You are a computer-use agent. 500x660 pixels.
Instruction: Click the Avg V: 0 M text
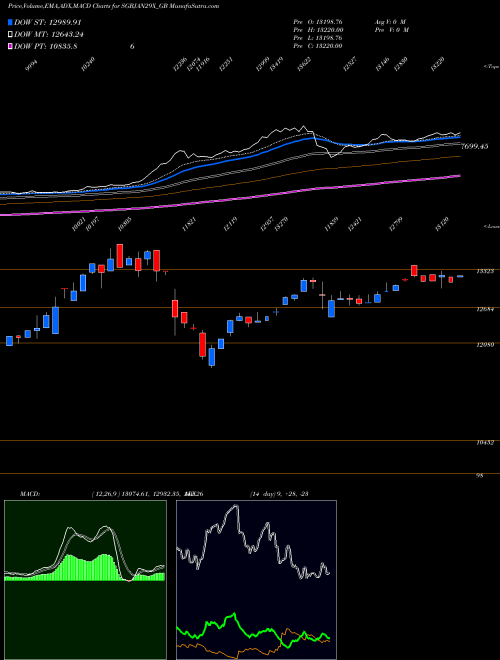(x=390, y=22)
